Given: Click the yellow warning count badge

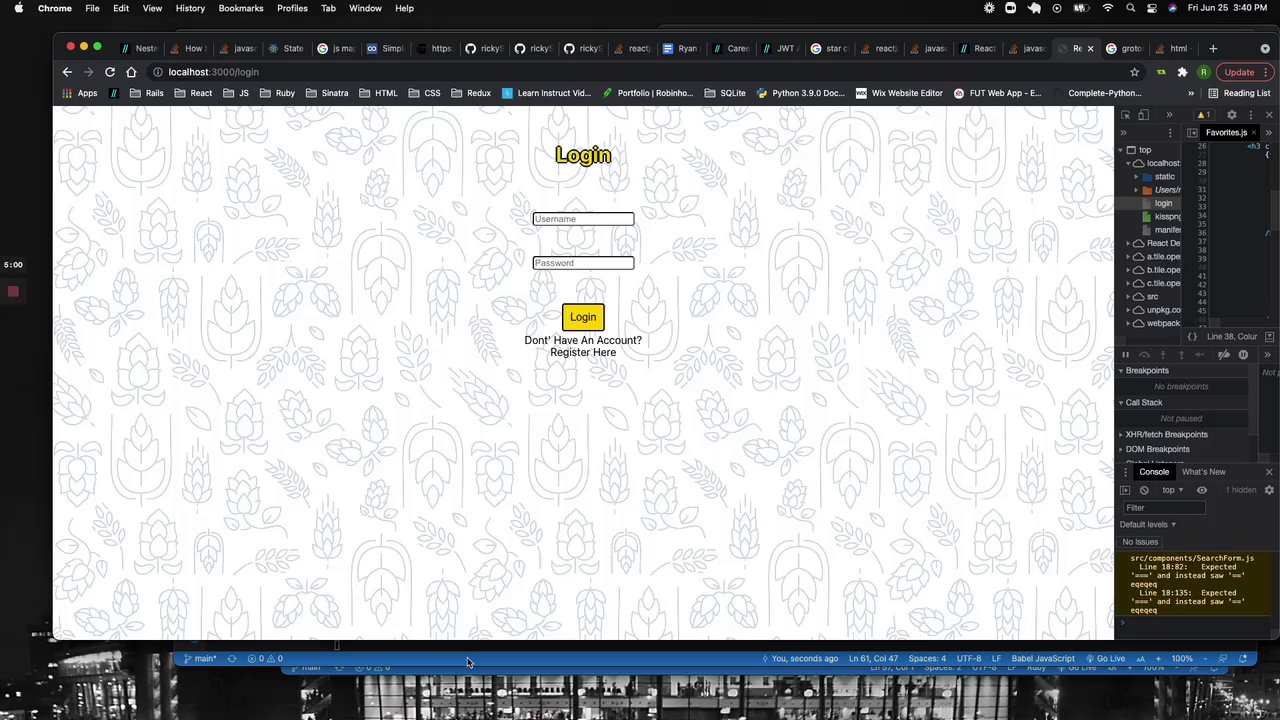Looking at the screenshot, I should click(1203, 115).
